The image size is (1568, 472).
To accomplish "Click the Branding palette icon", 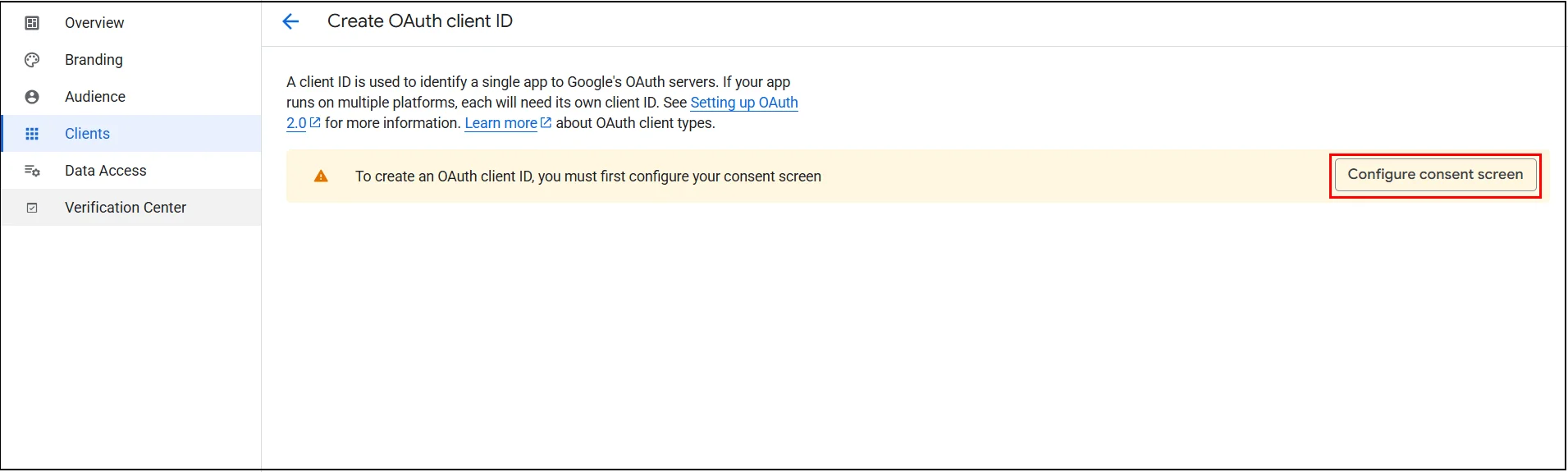I will [32, 60].
